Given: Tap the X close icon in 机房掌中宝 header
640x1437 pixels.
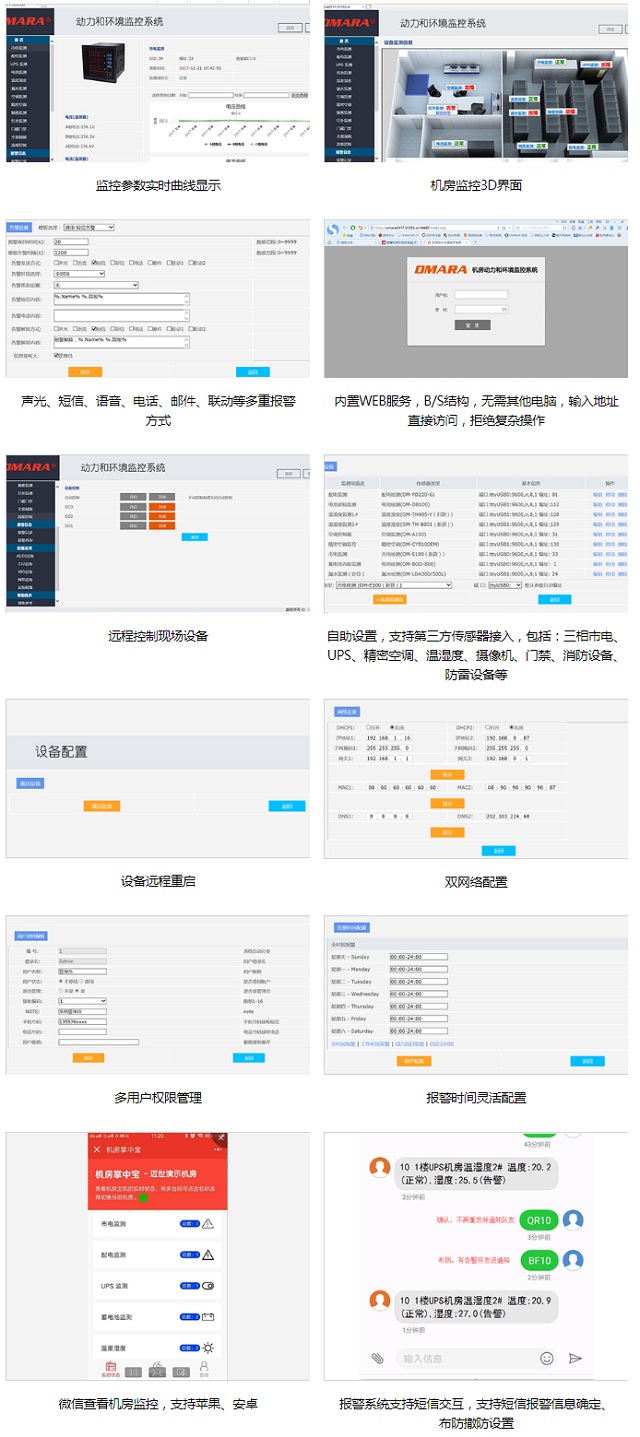Looking at the screenshot, I should click(x=97, y=1150).
